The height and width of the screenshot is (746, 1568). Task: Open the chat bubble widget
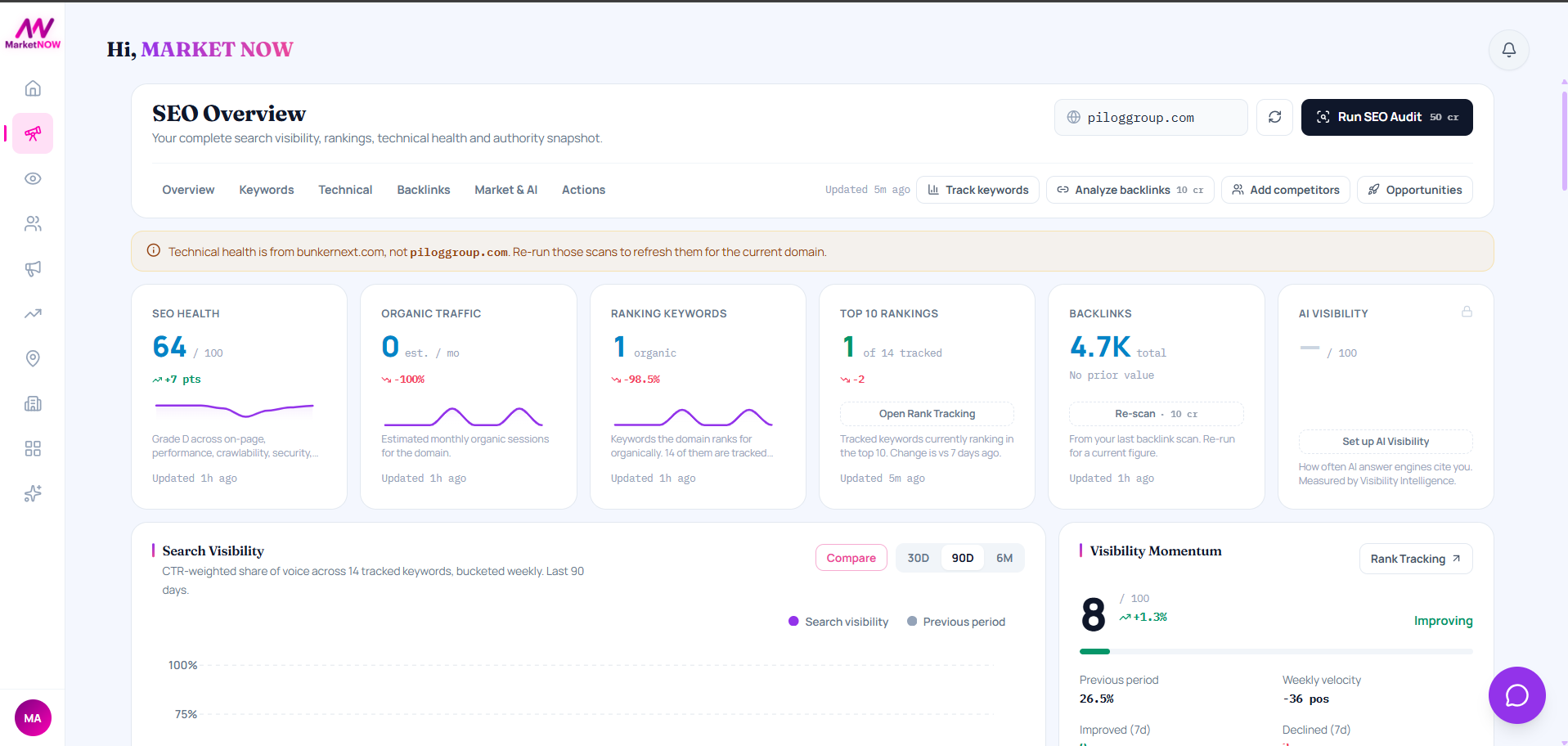(x=1516, y=695)
